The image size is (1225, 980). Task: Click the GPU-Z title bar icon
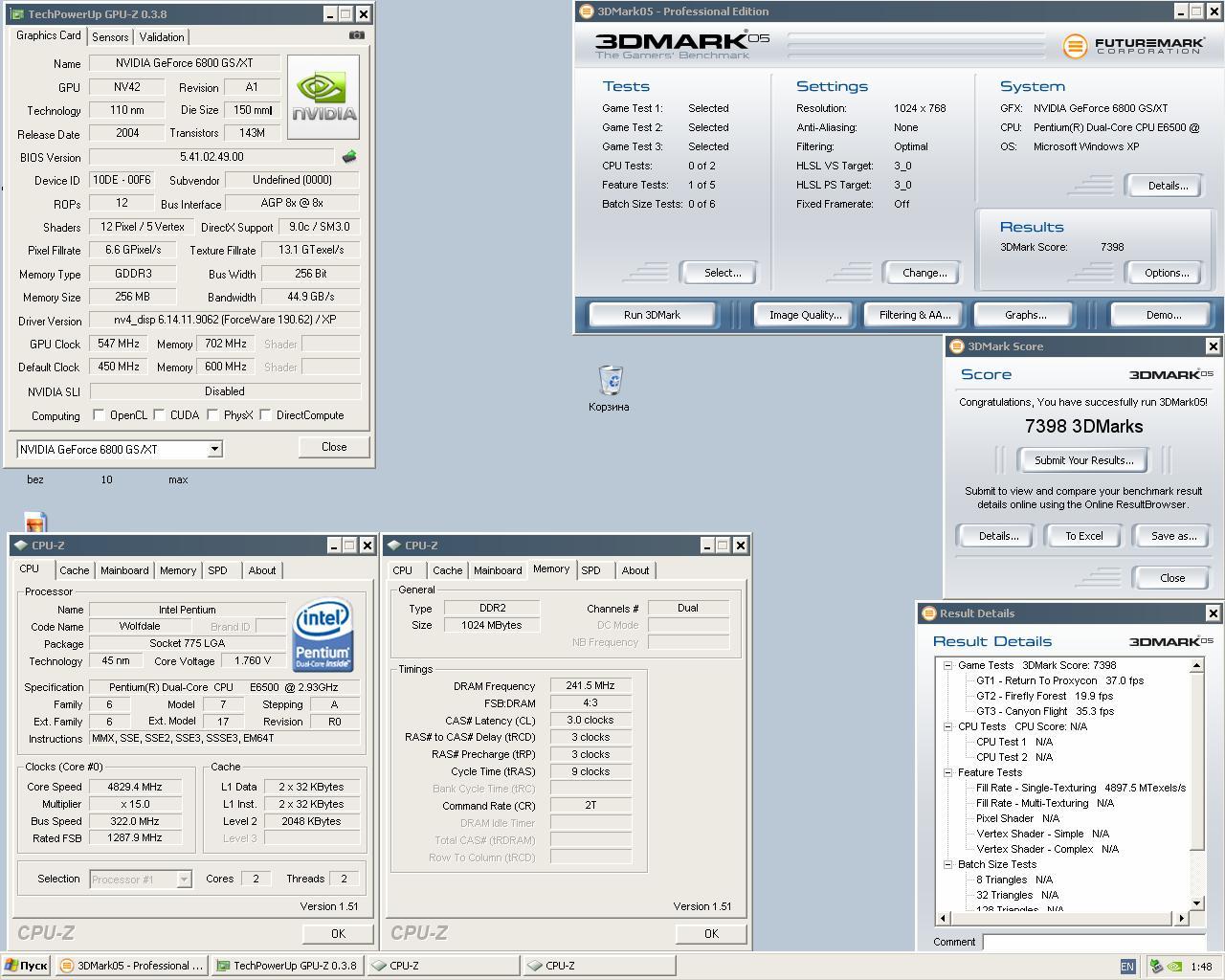point(17,14)
